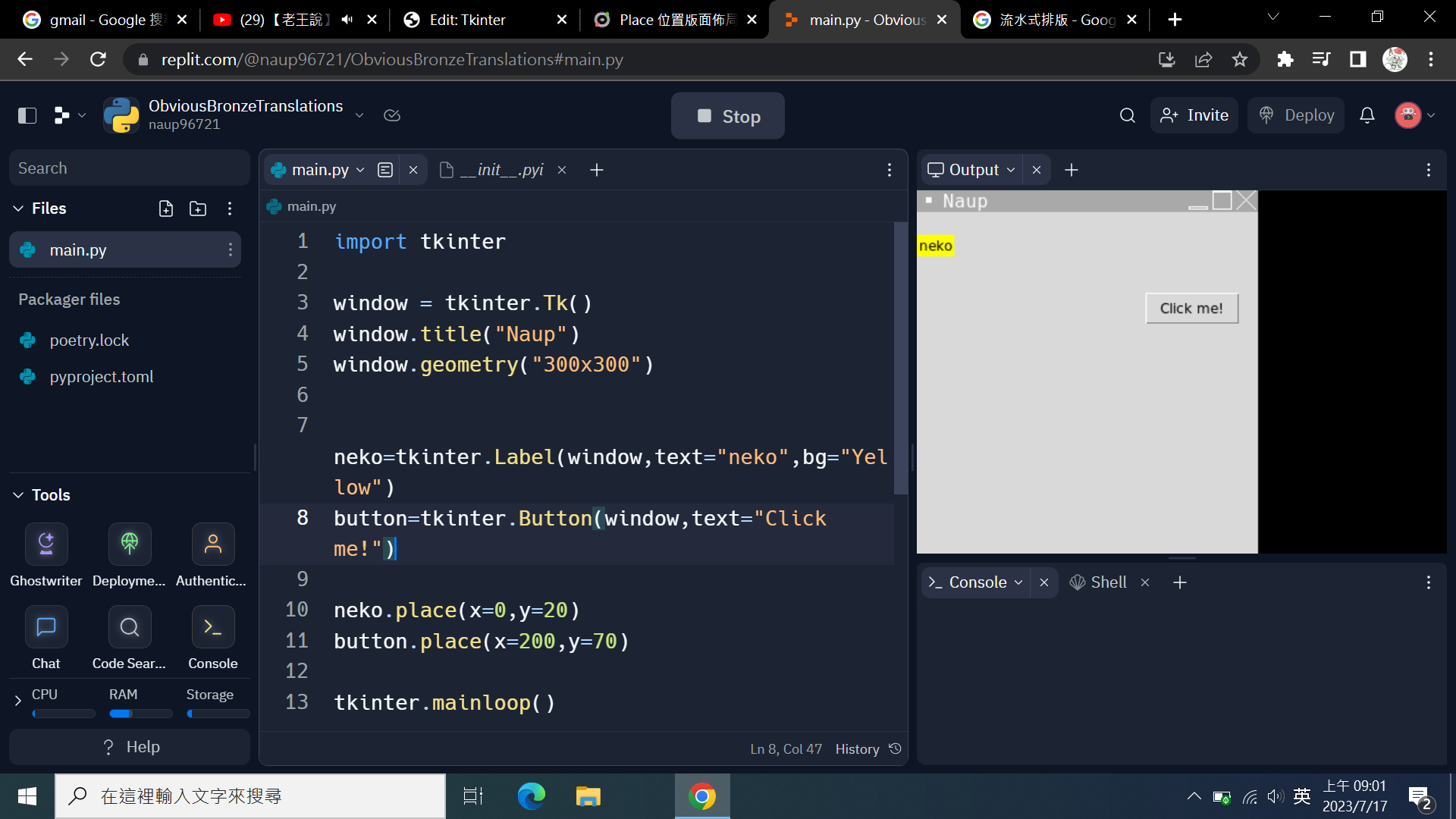Click the search magnifier in header

click(x=1127, y=115)
